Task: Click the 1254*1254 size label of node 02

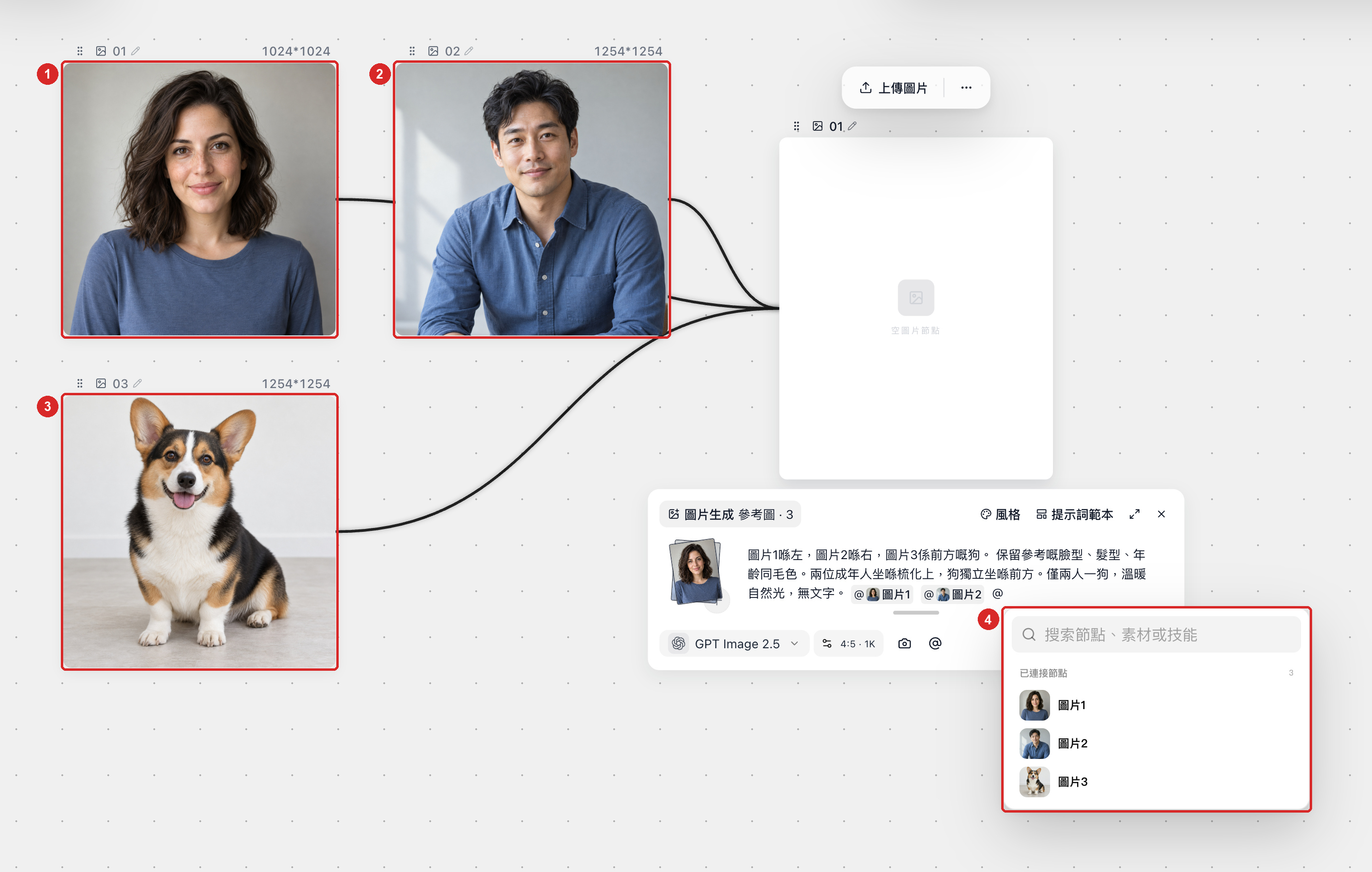Action: pyautogui.click(x=628, y=51)
